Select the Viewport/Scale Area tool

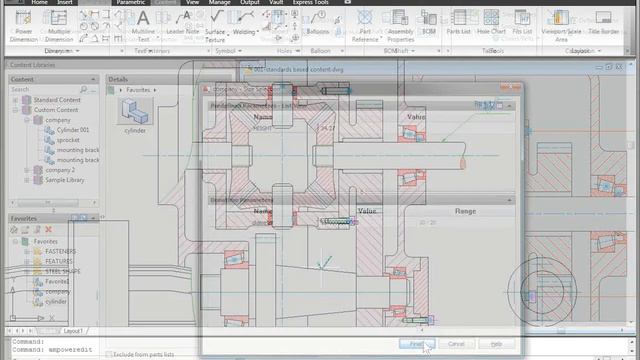pos(561,26)
